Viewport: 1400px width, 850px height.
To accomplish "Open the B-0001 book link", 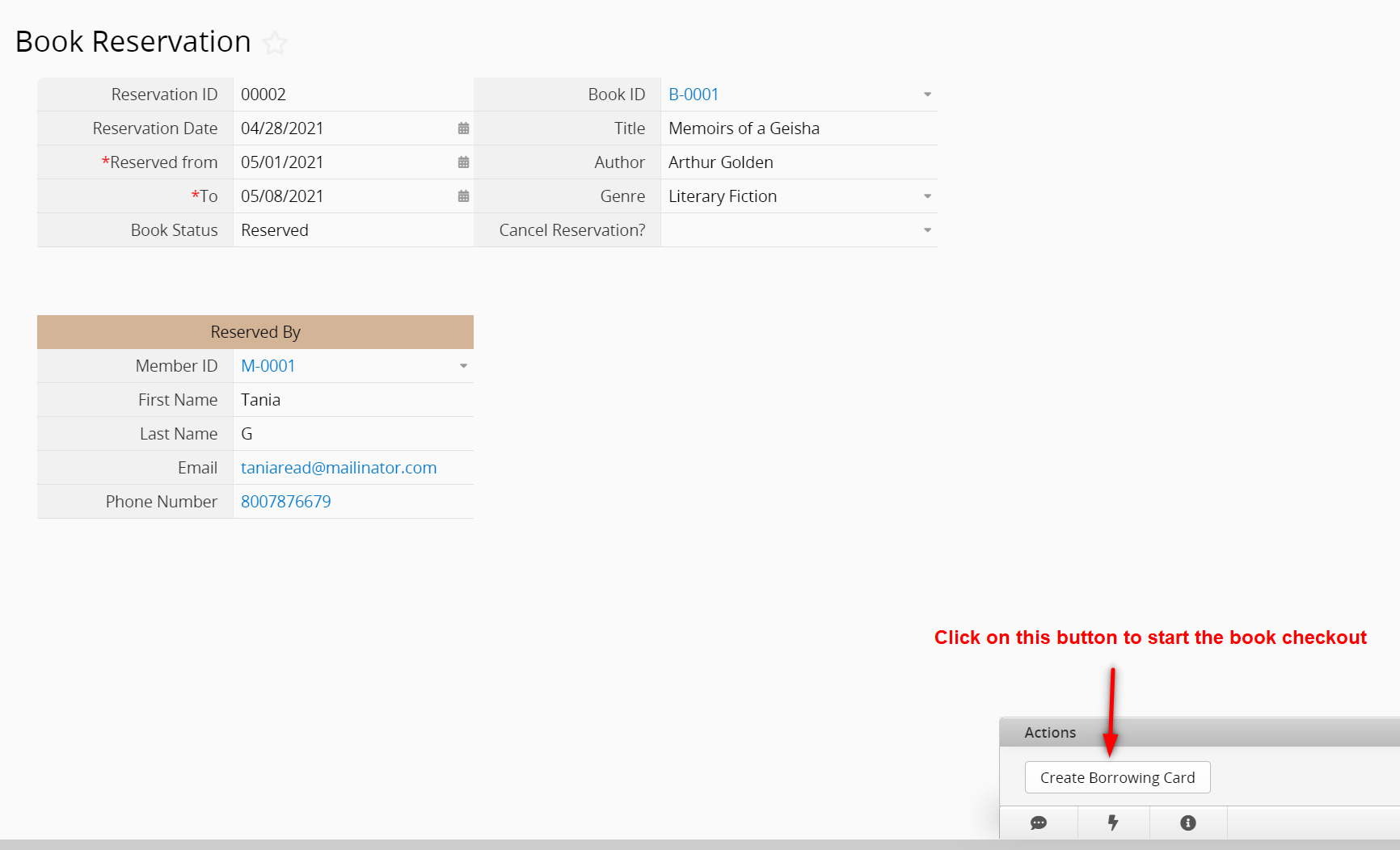I will pos(694,95).
